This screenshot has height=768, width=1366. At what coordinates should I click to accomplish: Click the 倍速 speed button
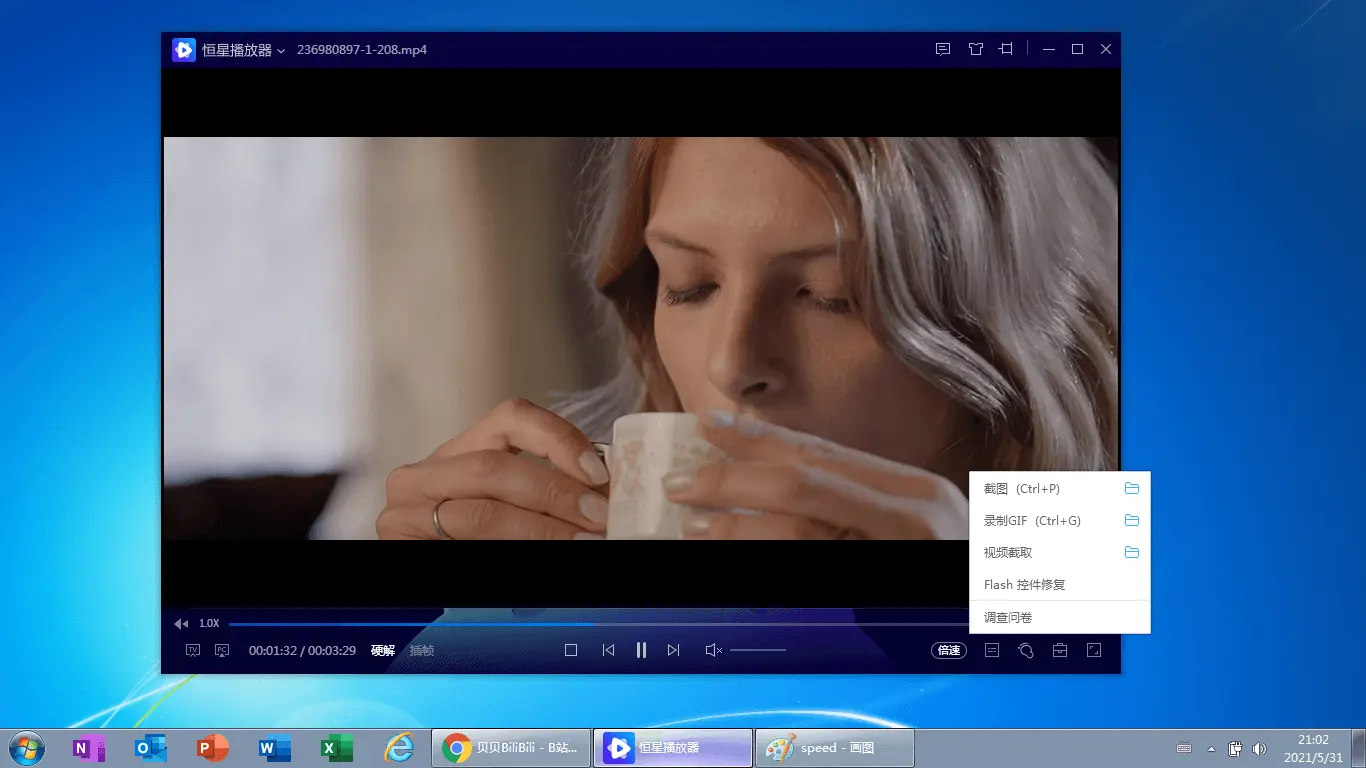(948, 650)
